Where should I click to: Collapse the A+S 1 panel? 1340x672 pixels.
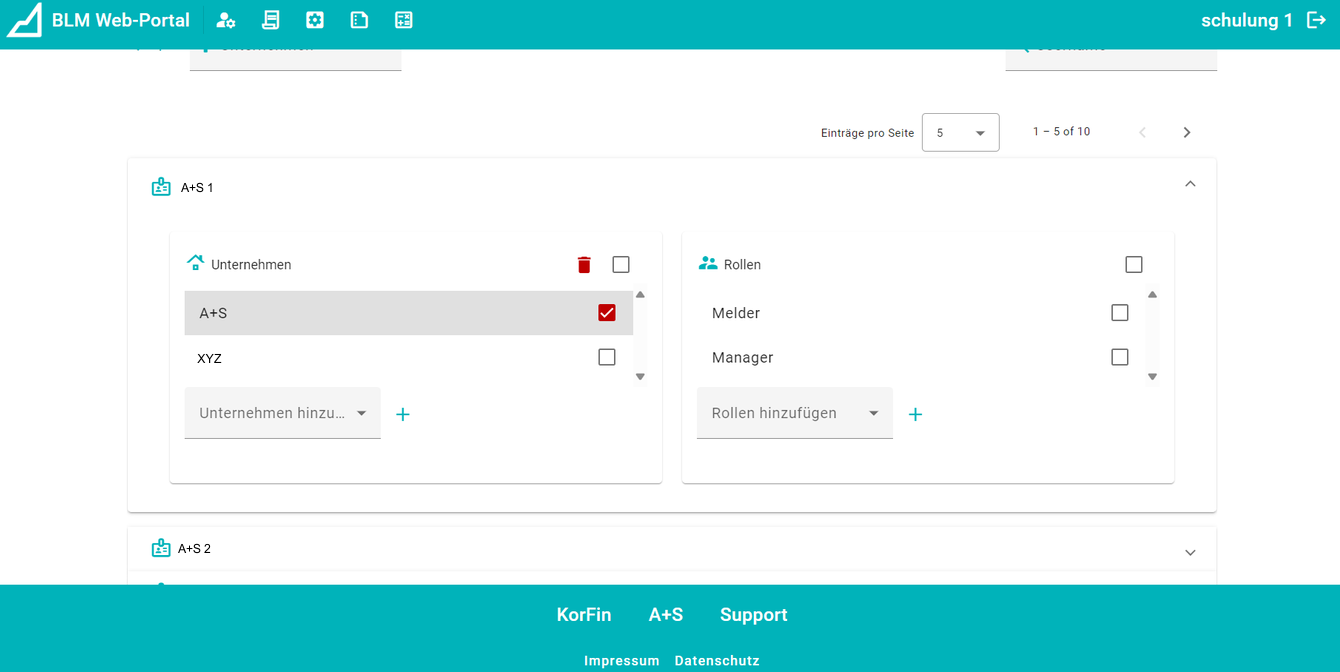(x=1190, y=184)
